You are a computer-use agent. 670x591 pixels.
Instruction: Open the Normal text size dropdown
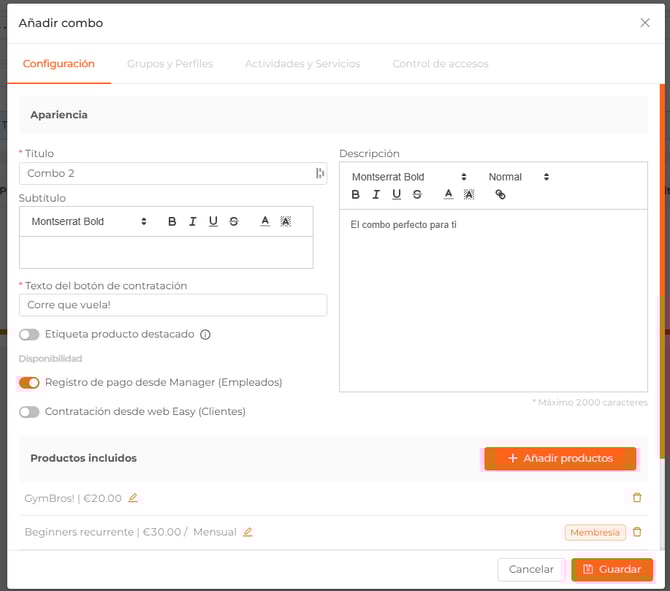518,177
